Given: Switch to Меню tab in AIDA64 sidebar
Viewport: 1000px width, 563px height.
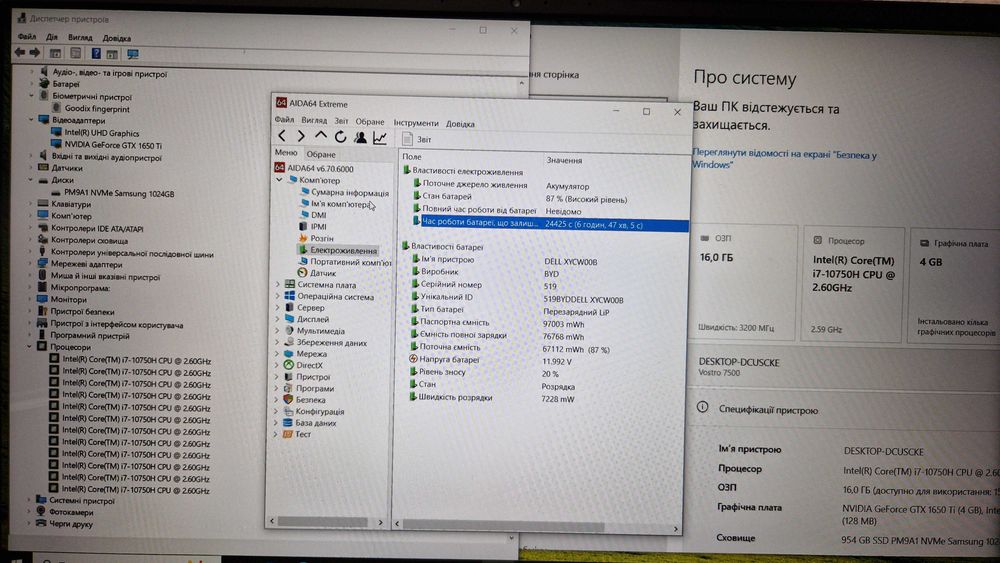Looking at the screenshot, I should [x=286, y=153].
